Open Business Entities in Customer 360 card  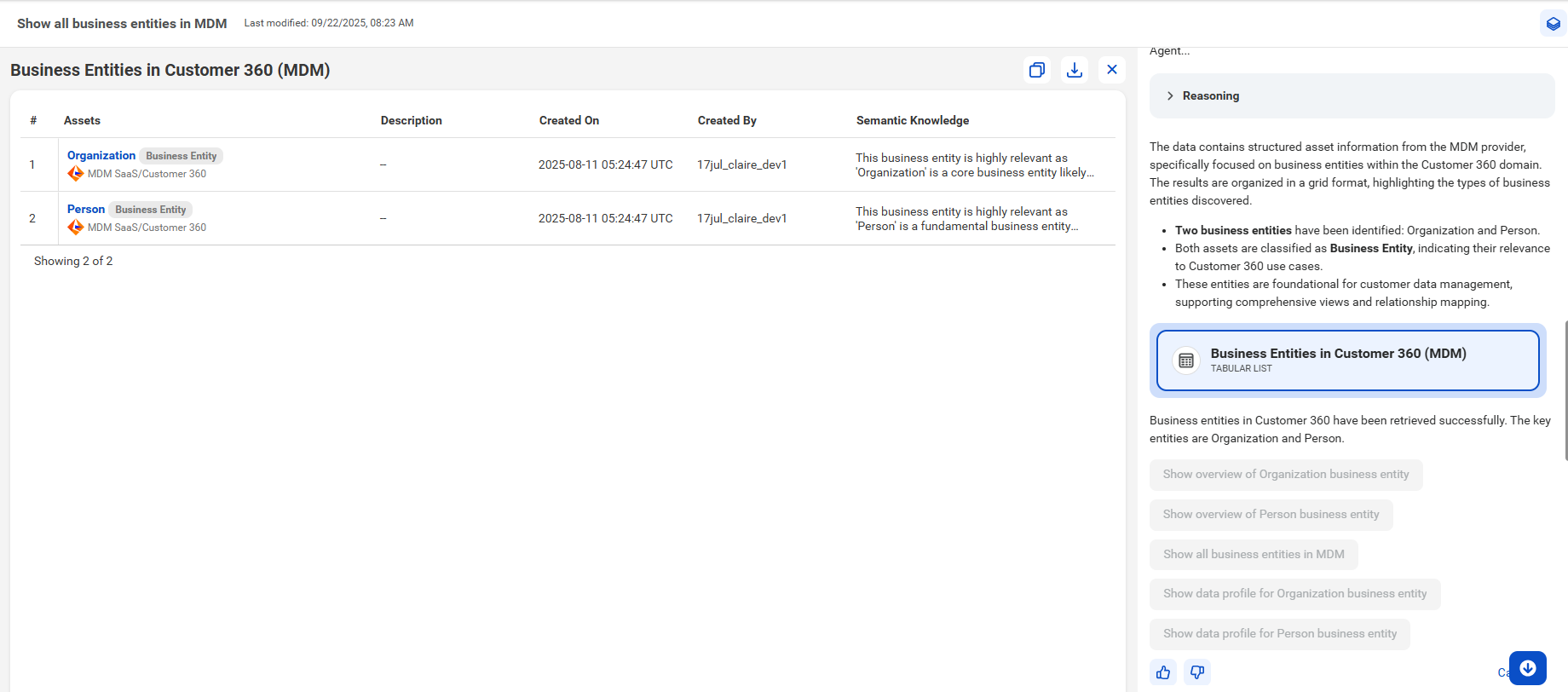tap(1348, 360)
